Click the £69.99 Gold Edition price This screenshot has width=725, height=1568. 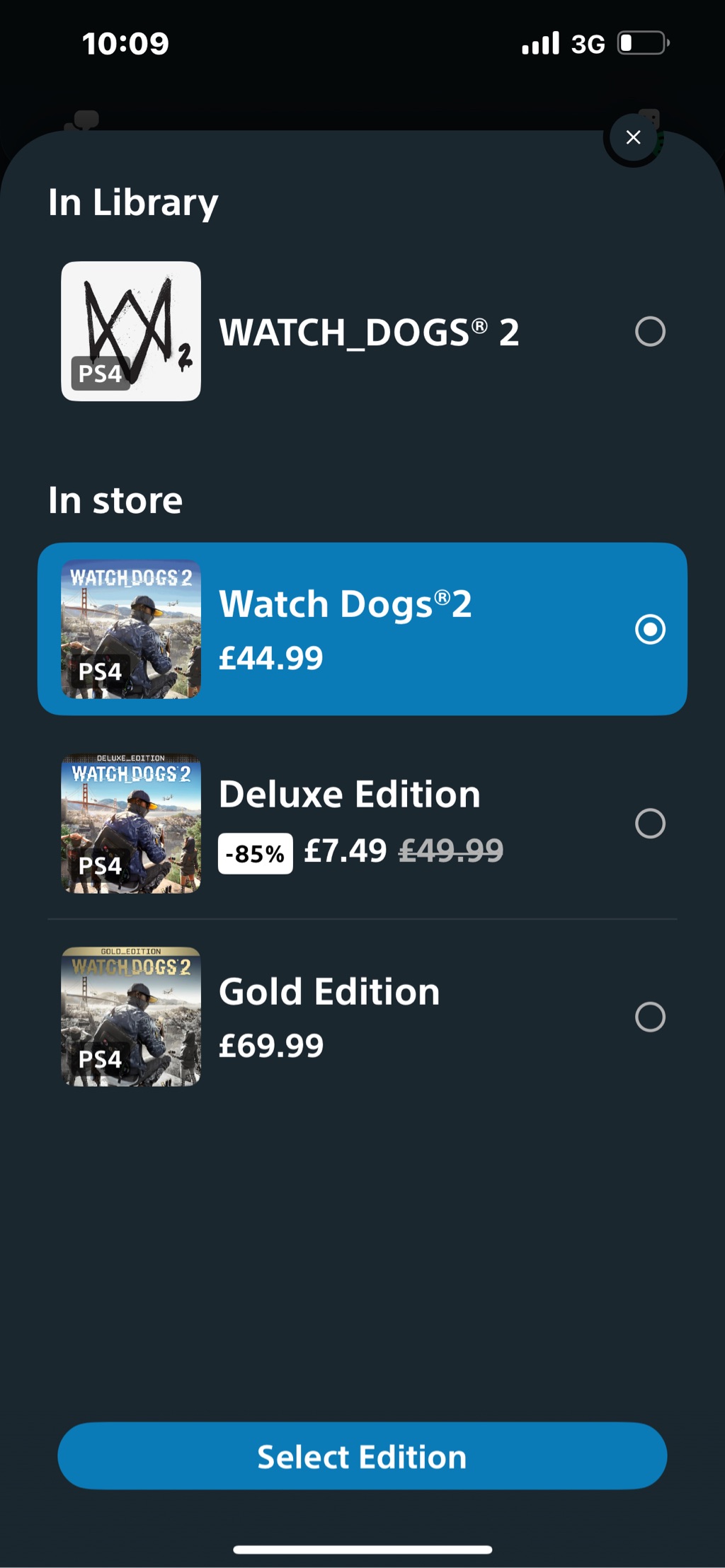[271, 1046]
